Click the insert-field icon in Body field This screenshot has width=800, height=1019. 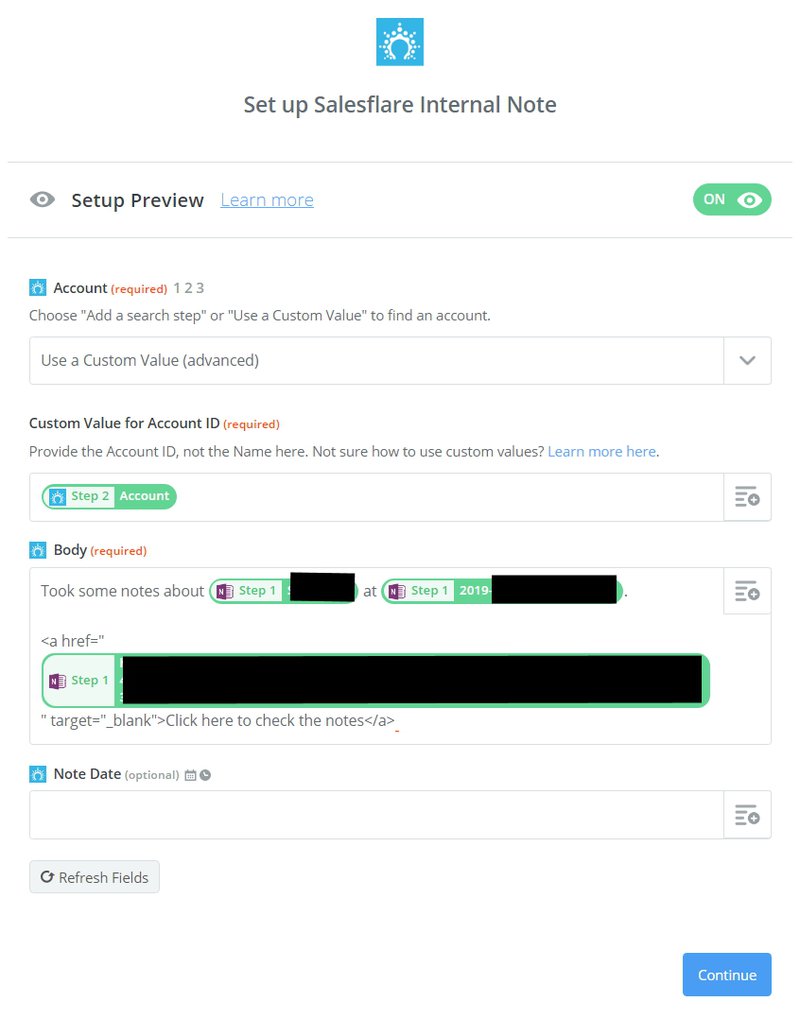pos(747,591)
